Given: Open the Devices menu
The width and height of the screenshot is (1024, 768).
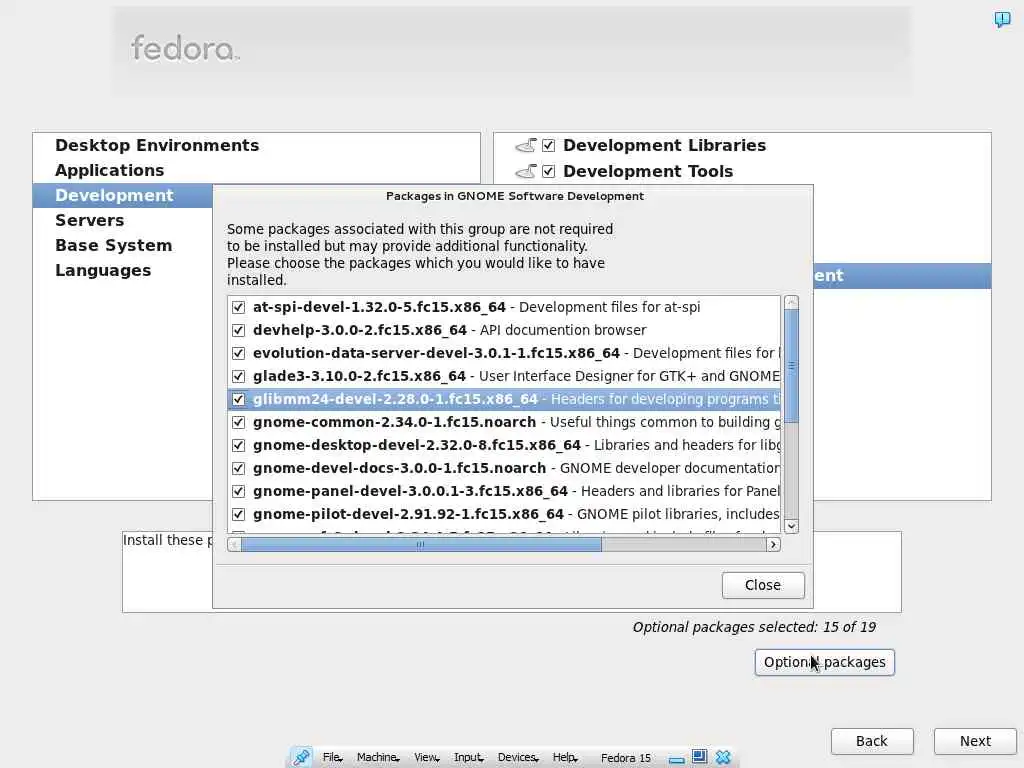Looking at the screenshot, I should pos(518,758).
